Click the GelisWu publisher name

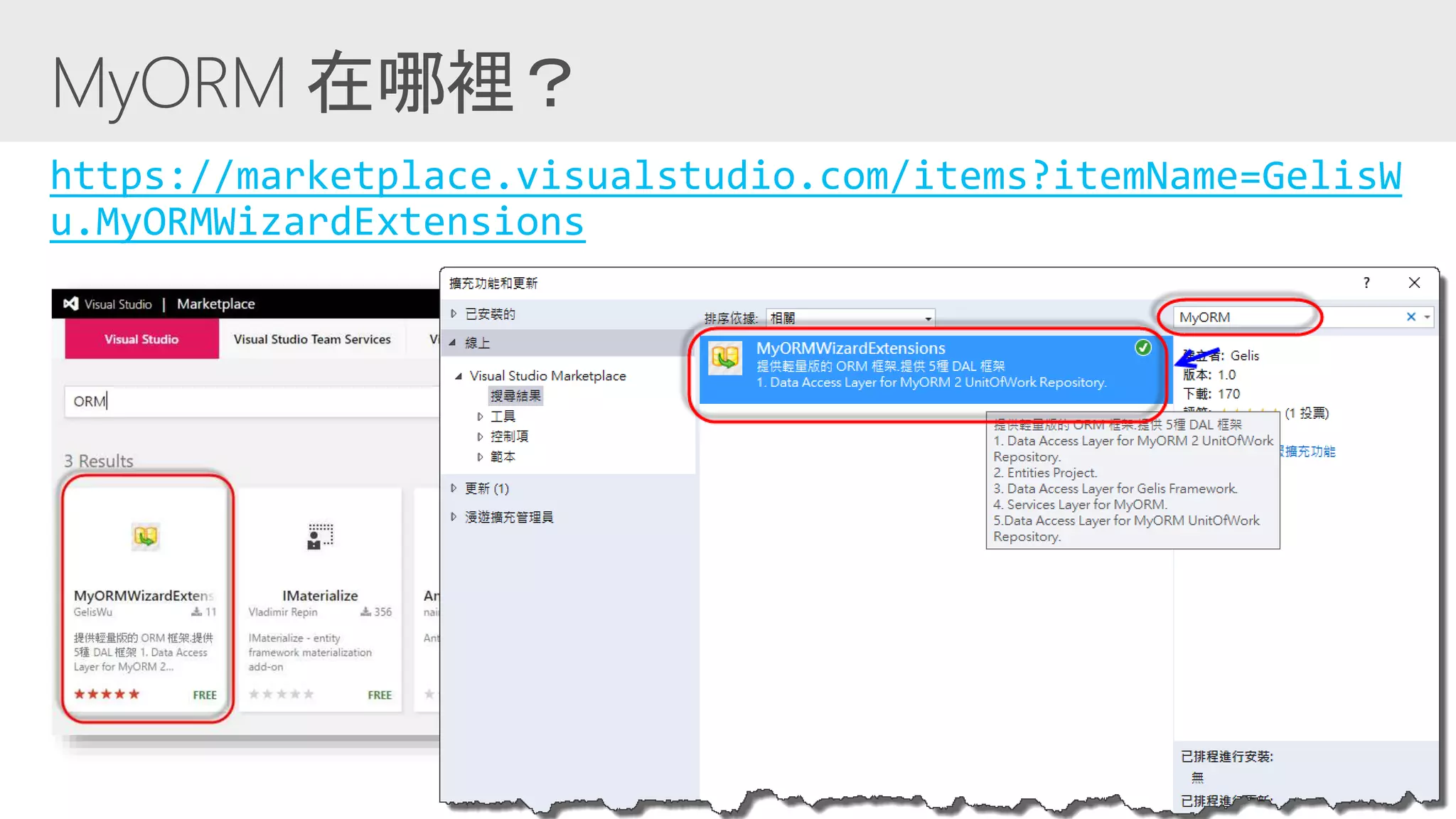93,612
